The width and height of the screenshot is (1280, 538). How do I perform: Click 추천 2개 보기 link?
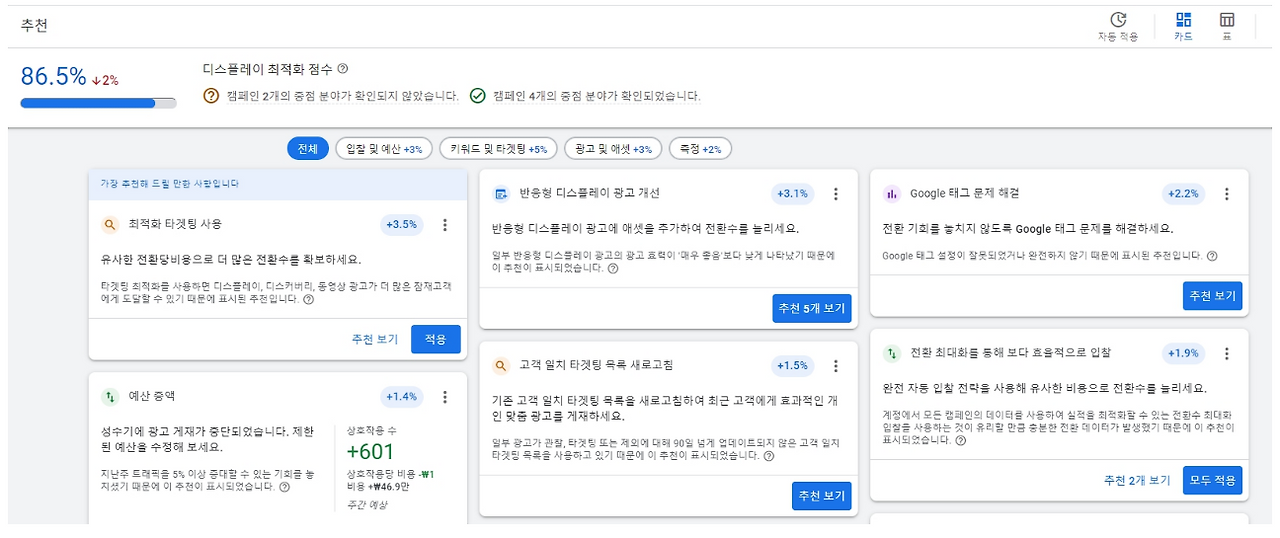click(x=1137, y=480)
